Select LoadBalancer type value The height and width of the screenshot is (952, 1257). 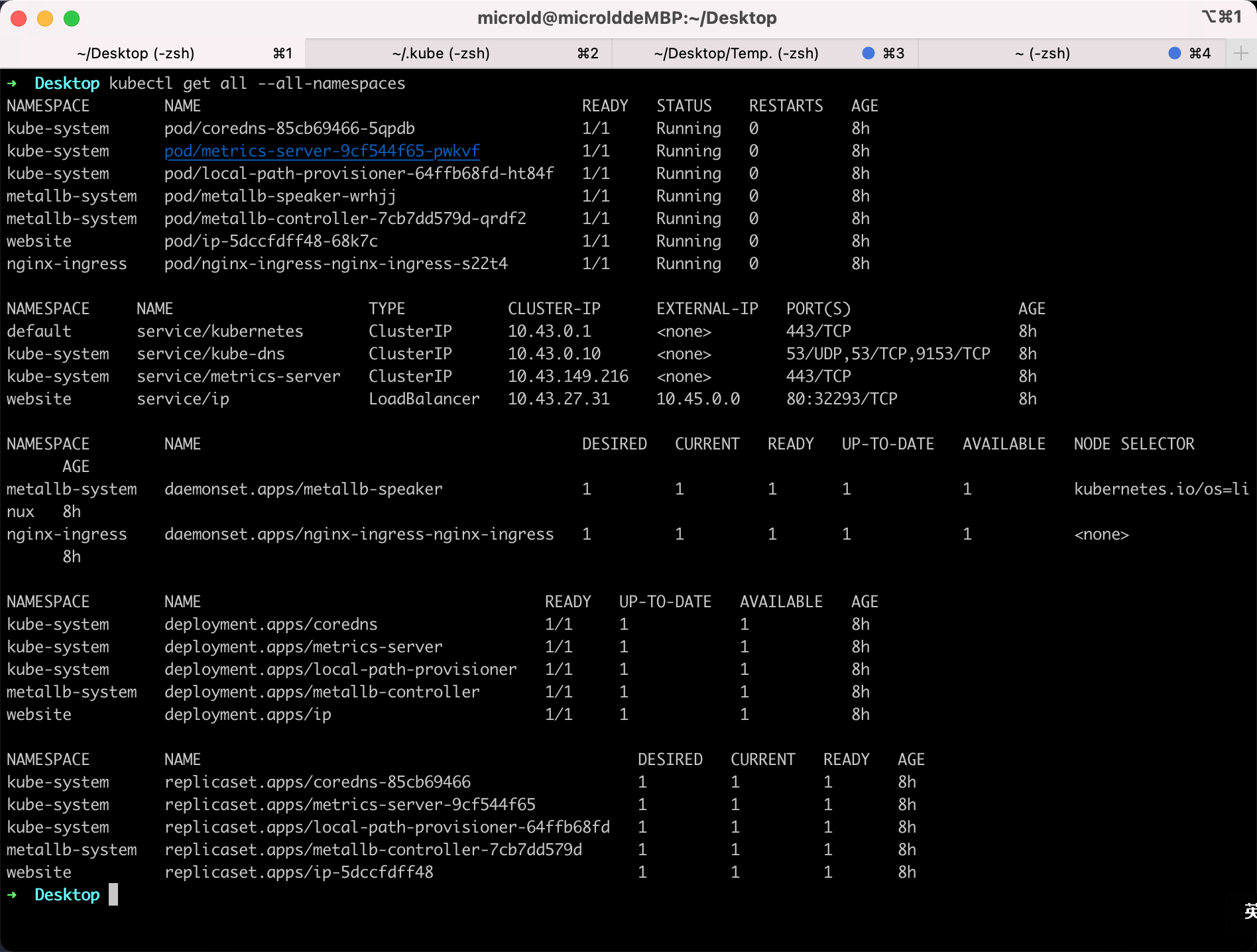424,399
